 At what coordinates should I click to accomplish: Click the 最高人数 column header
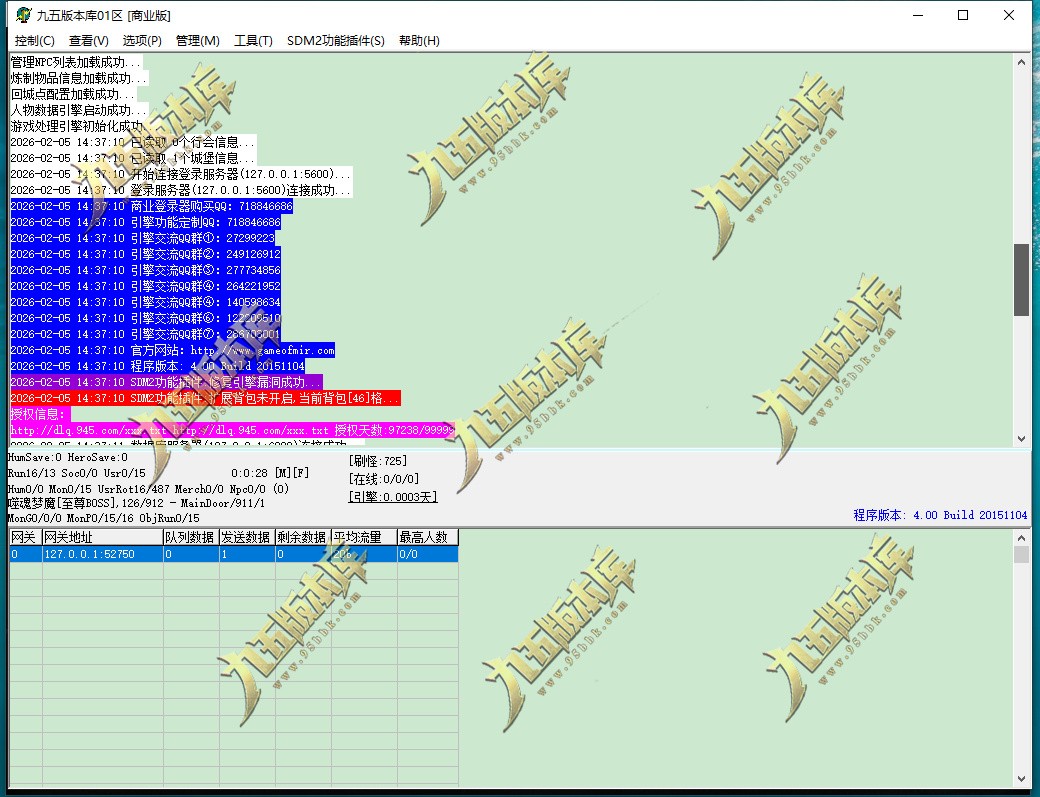(x=428, y=537)
